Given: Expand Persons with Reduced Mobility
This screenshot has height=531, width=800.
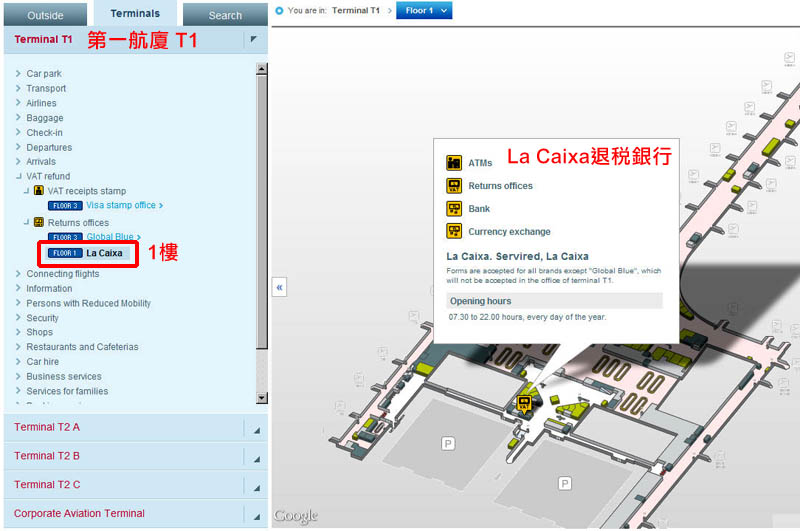Looking at the screenshot, I should 88,304.
